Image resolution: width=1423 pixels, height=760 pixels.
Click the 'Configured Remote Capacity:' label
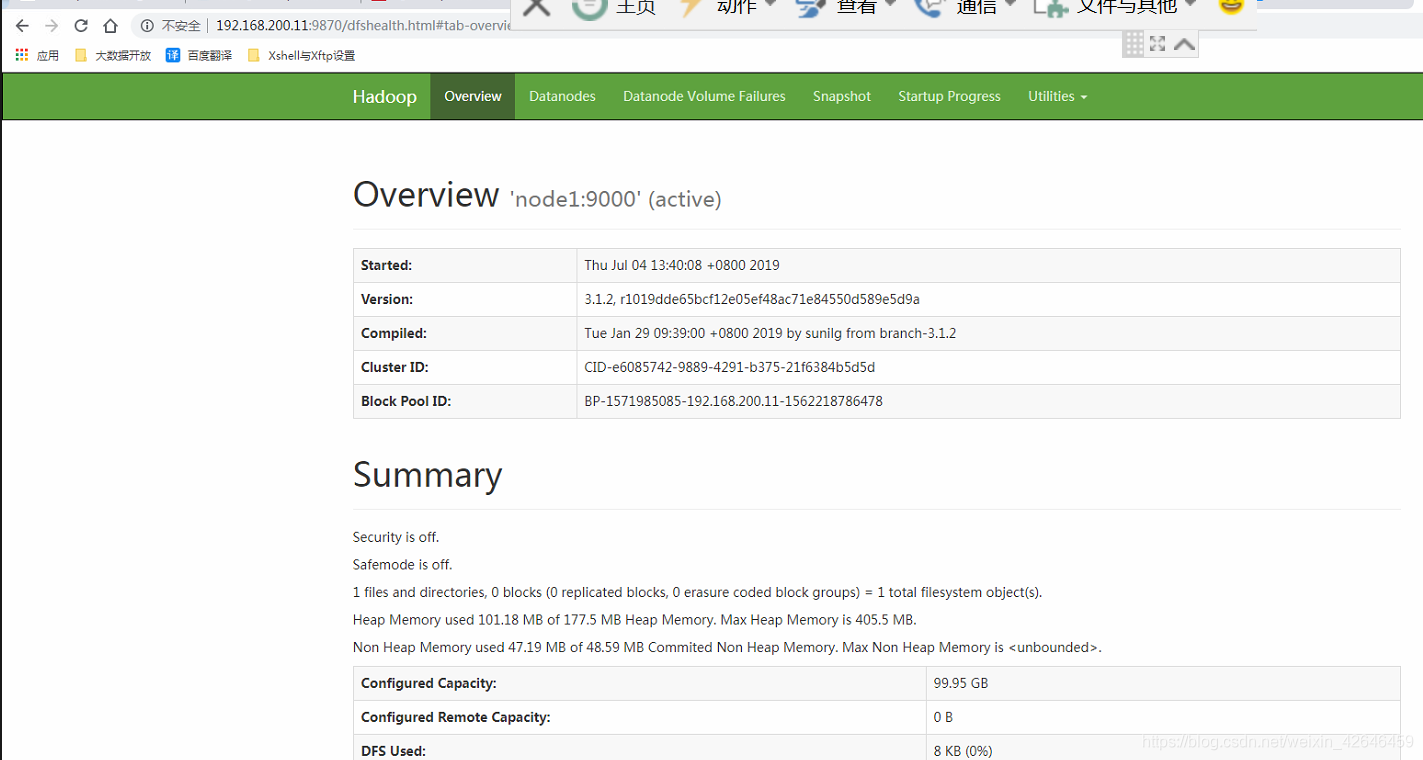(456, 718)
